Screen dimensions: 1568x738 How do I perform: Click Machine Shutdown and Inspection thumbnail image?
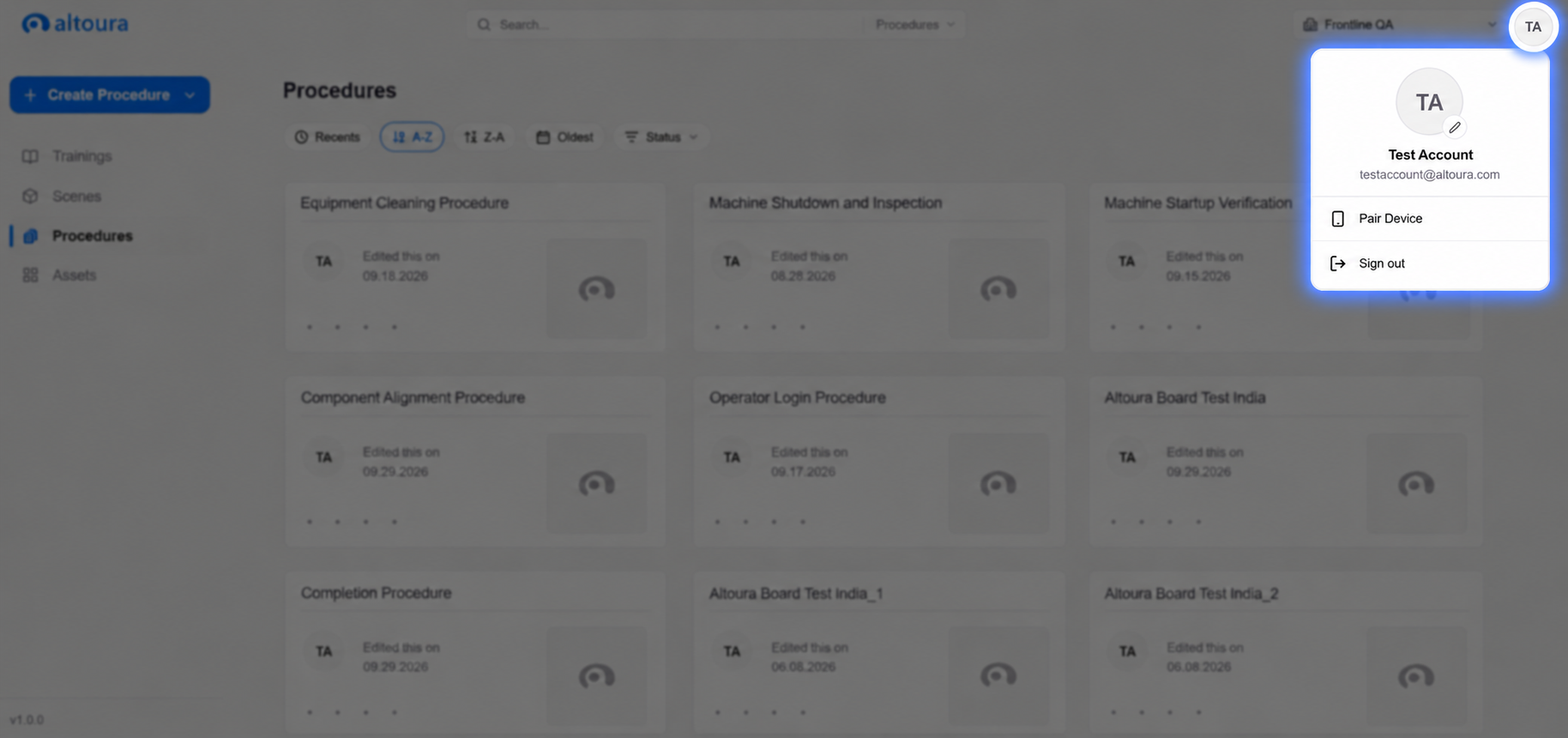tap(998, 288)
